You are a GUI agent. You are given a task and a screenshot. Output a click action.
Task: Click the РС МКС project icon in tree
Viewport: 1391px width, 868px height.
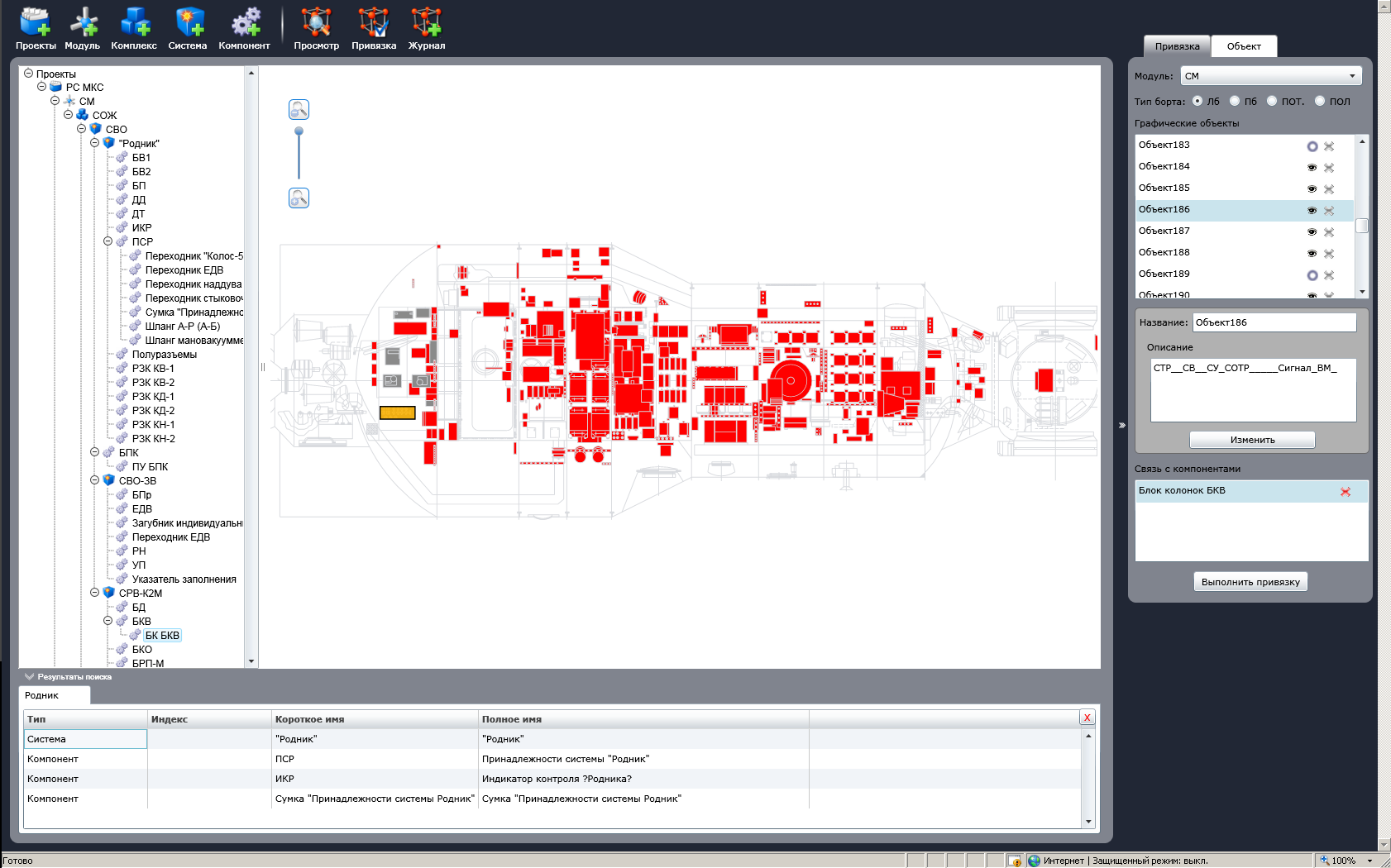[x=55, y=87]
